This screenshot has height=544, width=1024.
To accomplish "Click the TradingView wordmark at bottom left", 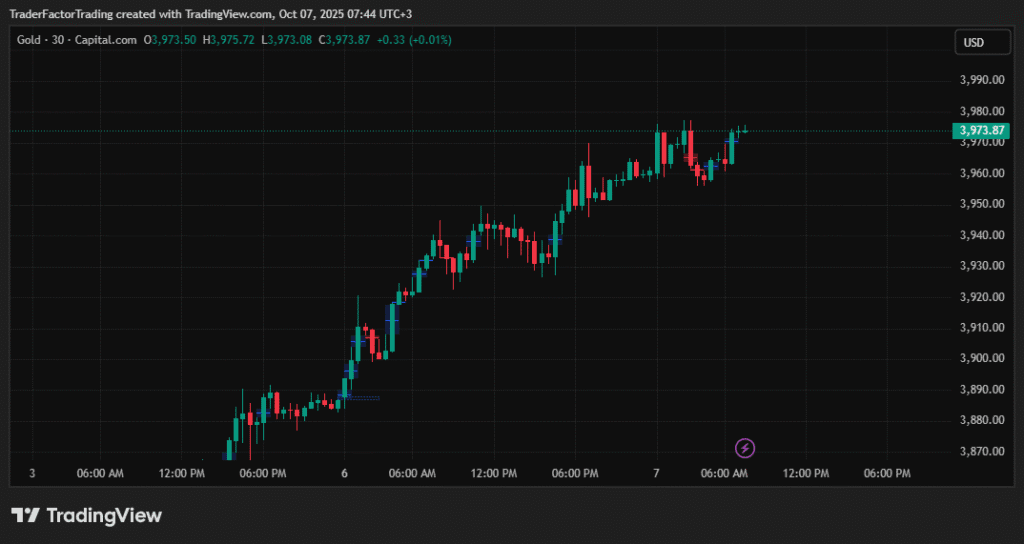I will point(104,516).
